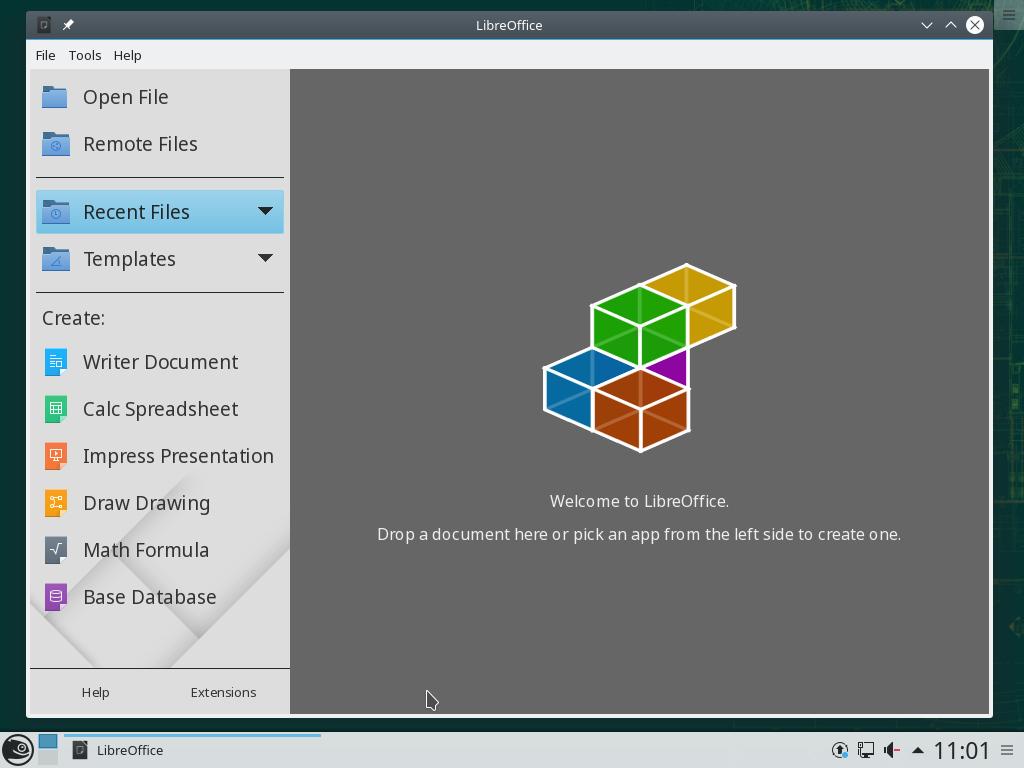Unmute the system volume in the tray
Image resolution: width=1024 pixels, height=768 pixels.
tap(890, 750)
